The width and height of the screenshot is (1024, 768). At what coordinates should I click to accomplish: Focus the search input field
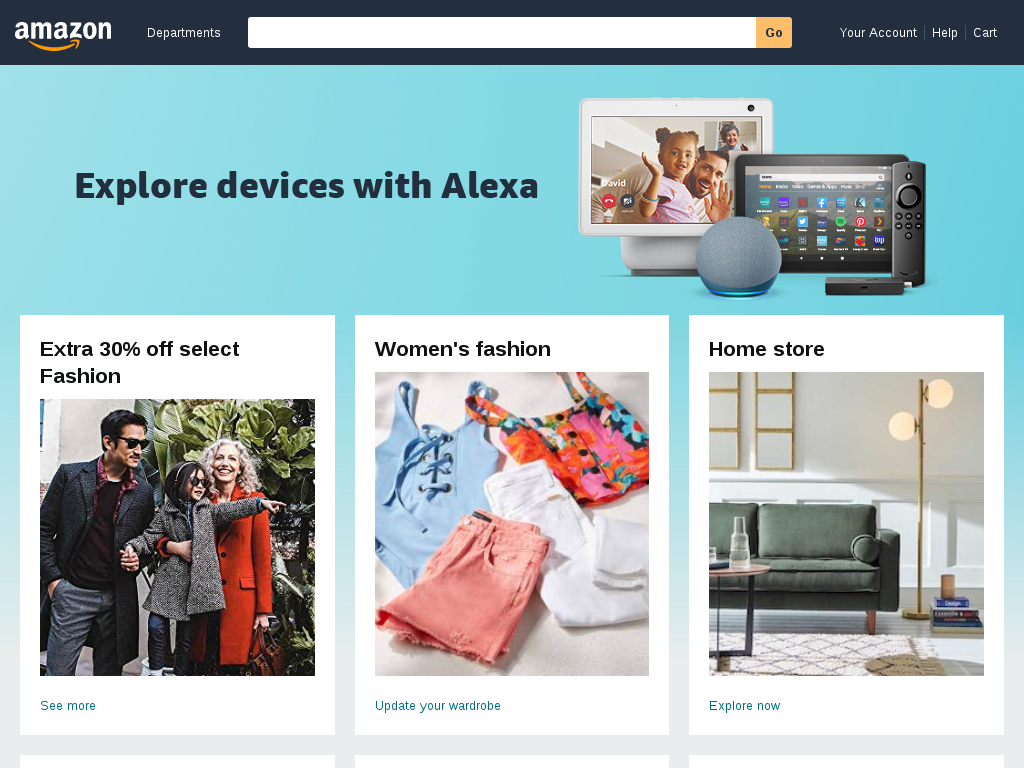point(502,33)
